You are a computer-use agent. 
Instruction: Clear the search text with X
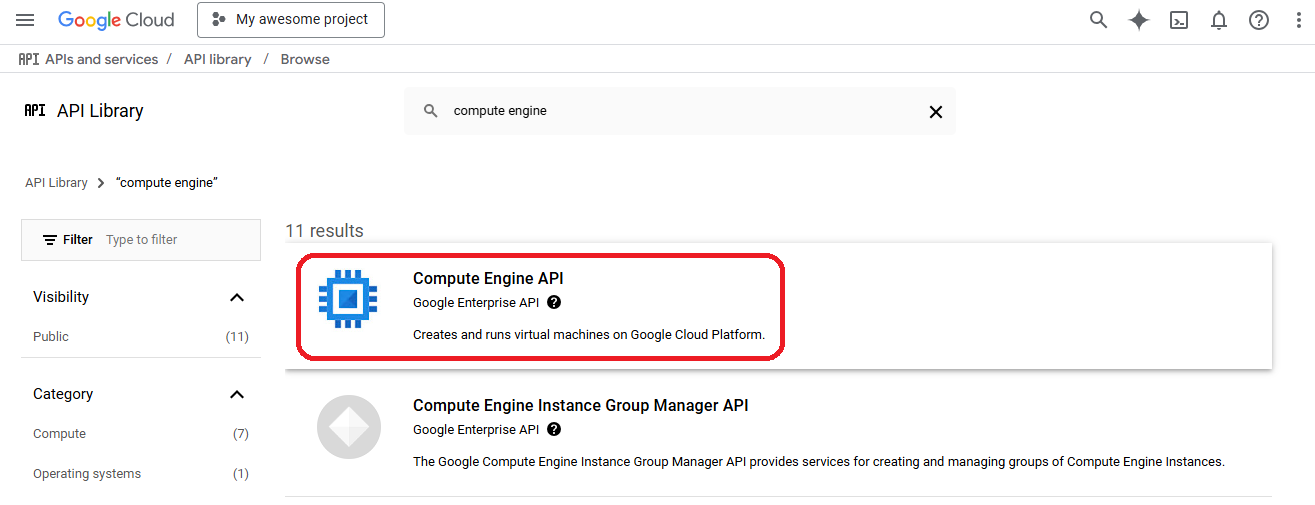pyautogui.click(x=935, y=112)
